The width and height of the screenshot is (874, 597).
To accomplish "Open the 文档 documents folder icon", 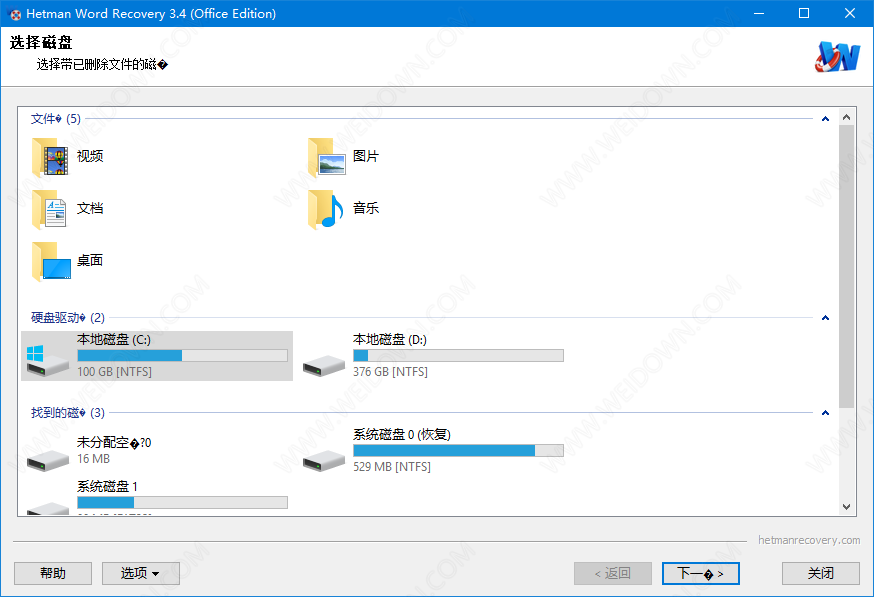I will click(50, 210).
